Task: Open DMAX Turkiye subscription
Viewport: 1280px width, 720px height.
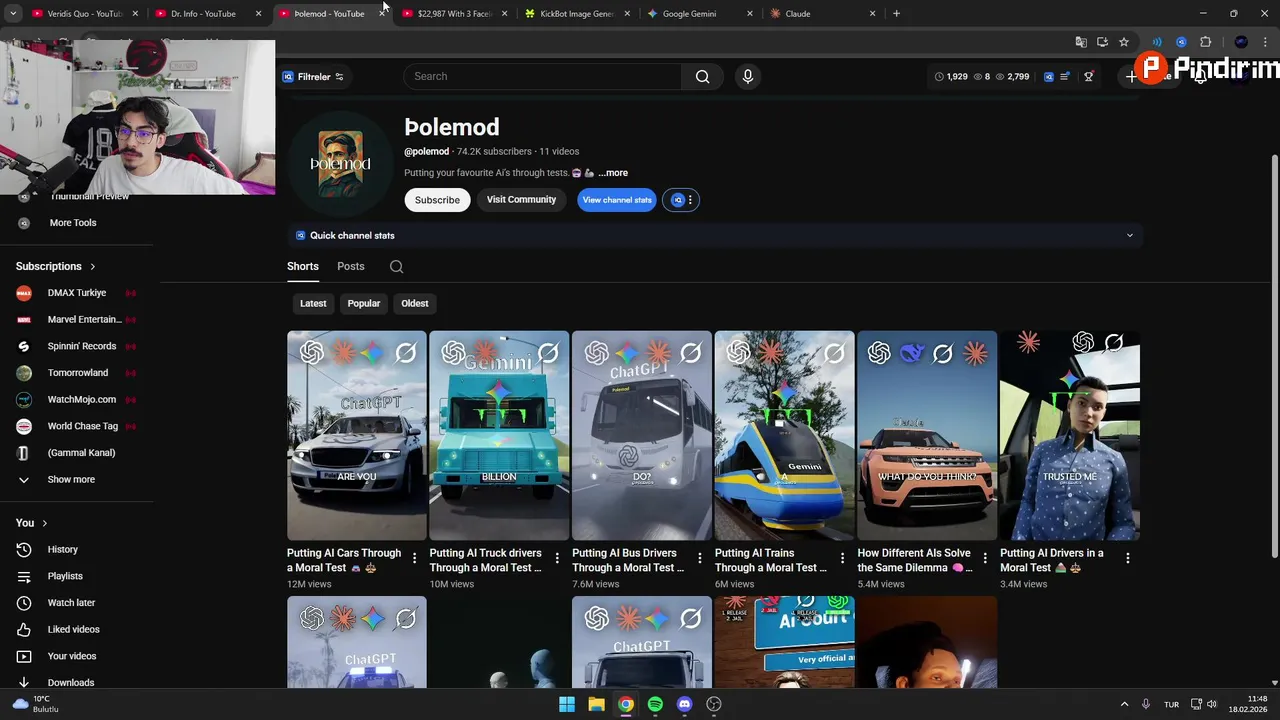Action: click(76, 293)
